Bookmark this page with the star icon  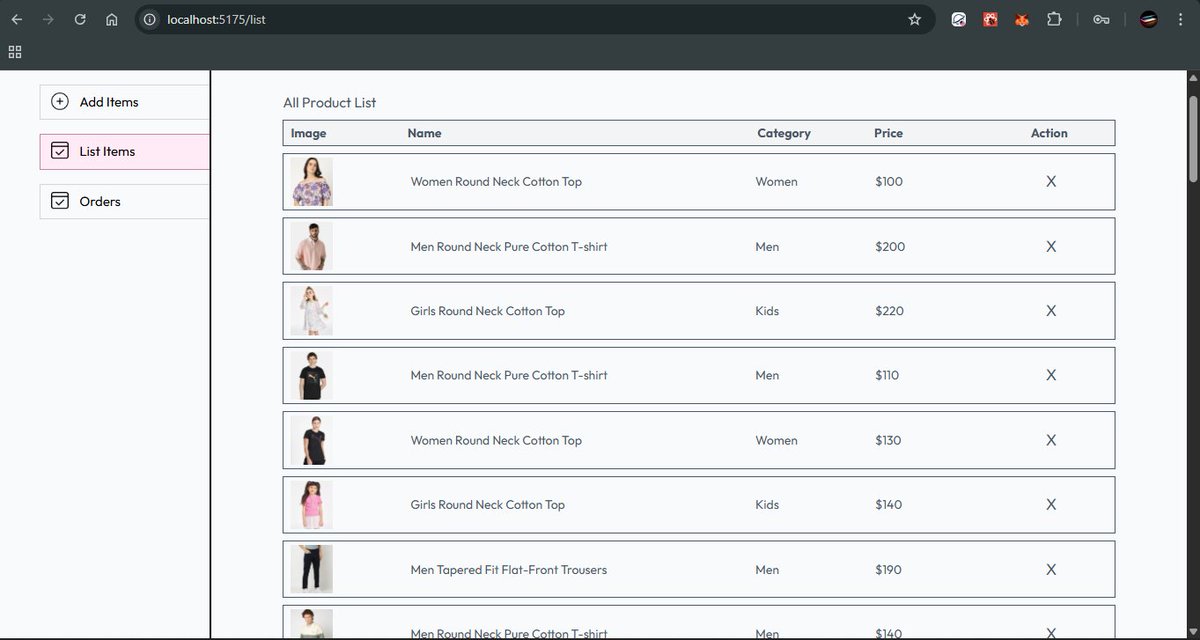pos(914,19)
